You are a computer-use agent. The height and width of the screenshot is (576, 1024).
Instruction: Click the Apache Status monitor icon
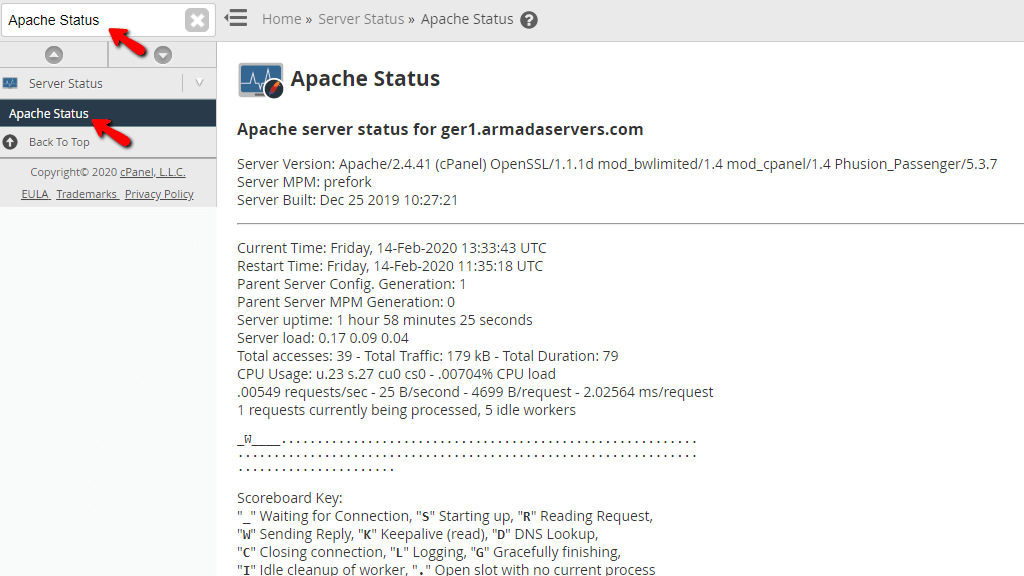(259, 78)
